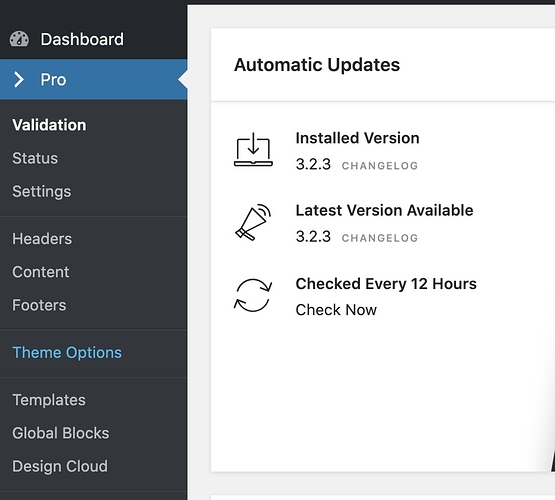
Task: Click the Latest Version megaphone icon
Action: 253,223
